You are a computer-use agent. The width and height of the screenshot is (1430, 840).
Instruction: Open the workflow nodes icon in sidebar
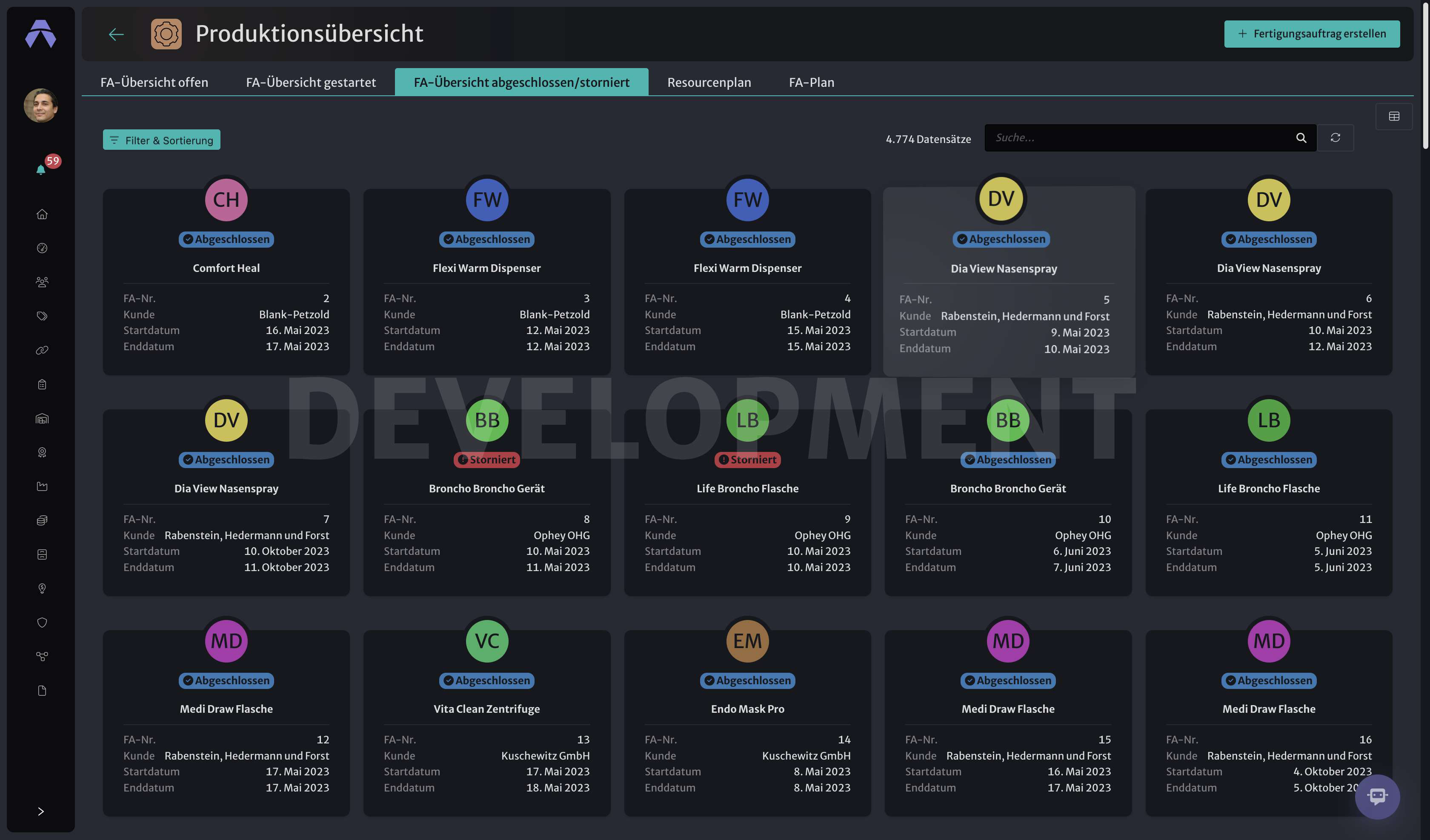41,657
